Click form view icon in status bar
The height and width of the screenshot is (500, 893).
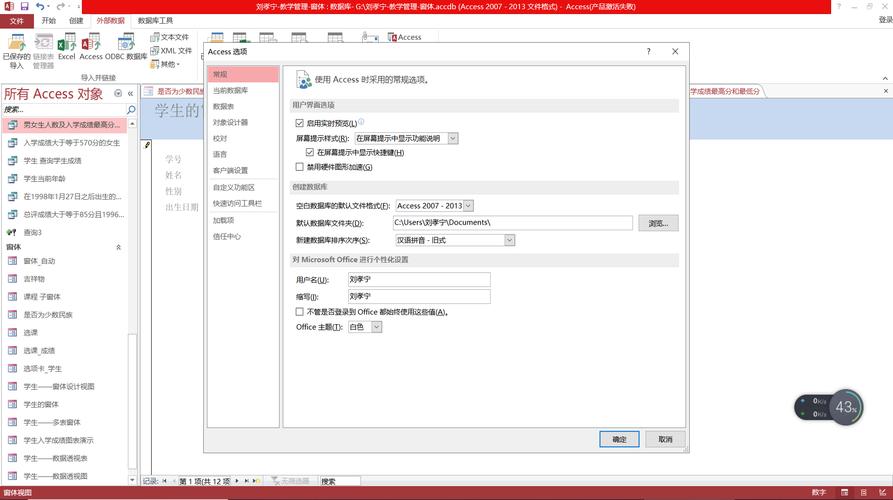[x=845, y=493]
